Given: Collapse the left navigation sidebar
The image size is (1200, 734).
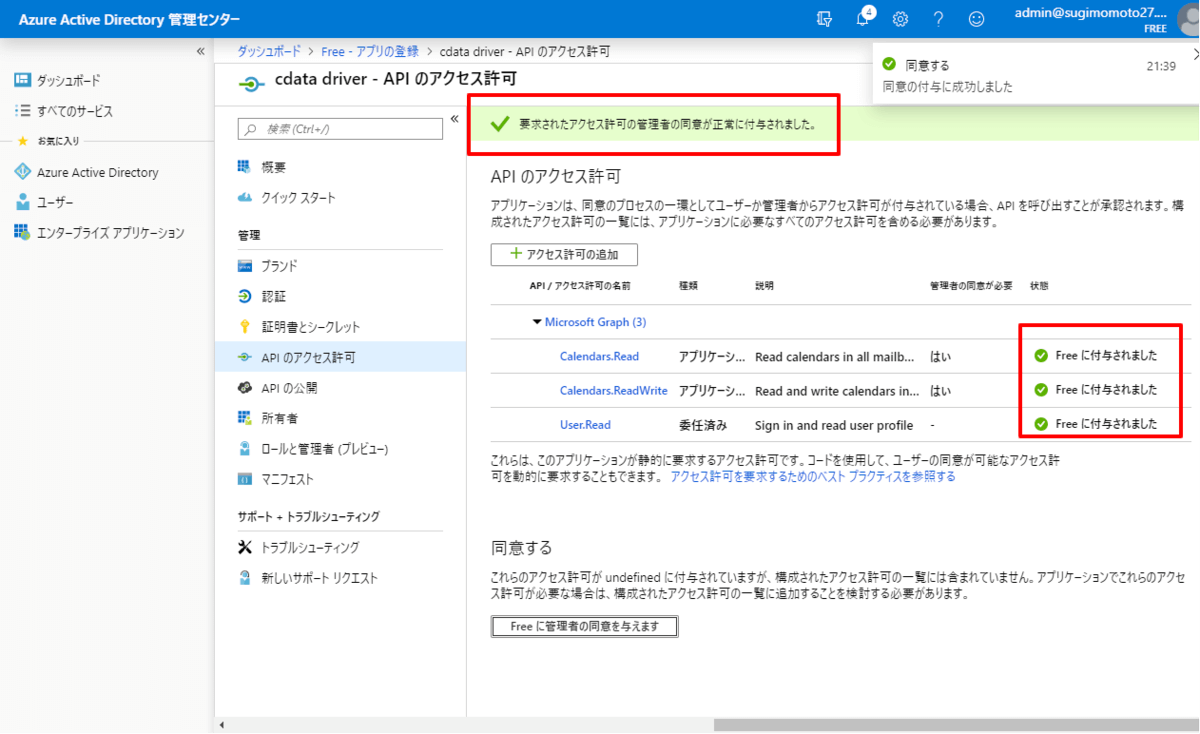Looking at the screenshot, I should pos(200,51).
